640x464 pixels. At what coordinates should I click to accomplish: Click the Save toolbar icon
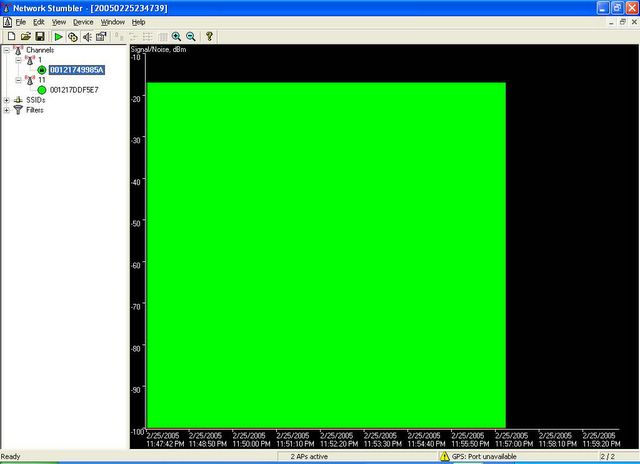coord(39,36)
